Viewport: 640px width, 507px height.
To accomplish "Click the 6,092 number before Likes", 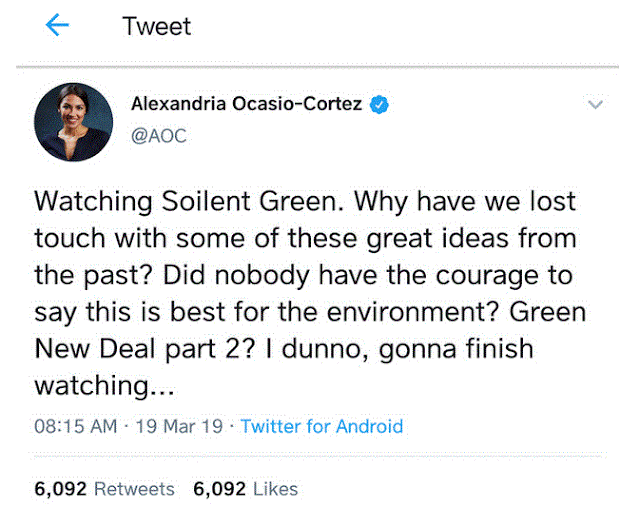I will coord(218,489).
